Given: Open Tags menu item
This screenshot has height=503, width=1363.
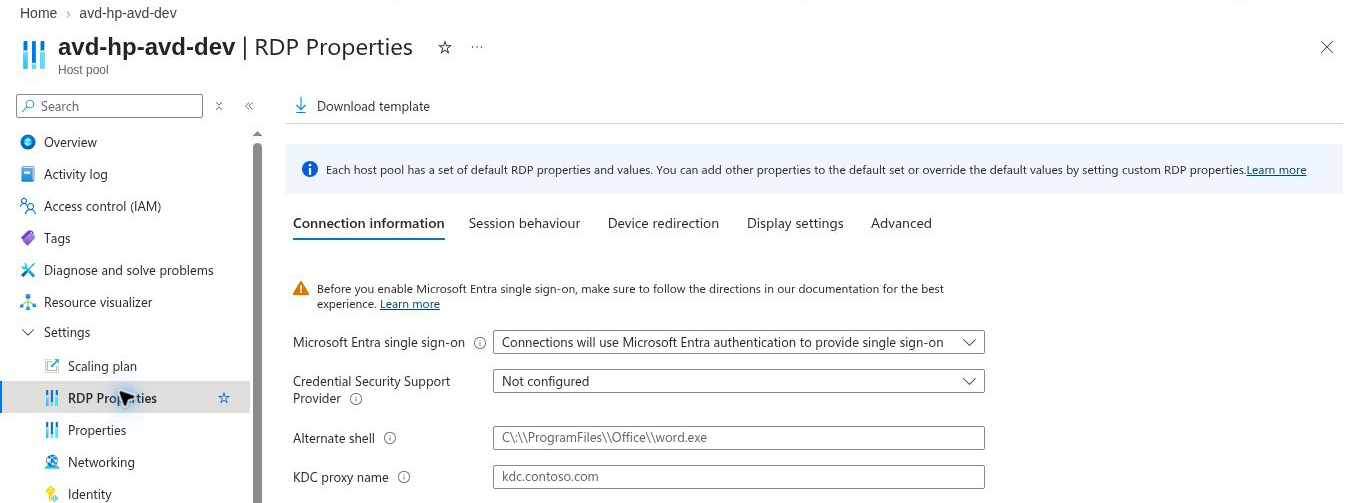Looking at the screenshot, I should pos(57,238).
